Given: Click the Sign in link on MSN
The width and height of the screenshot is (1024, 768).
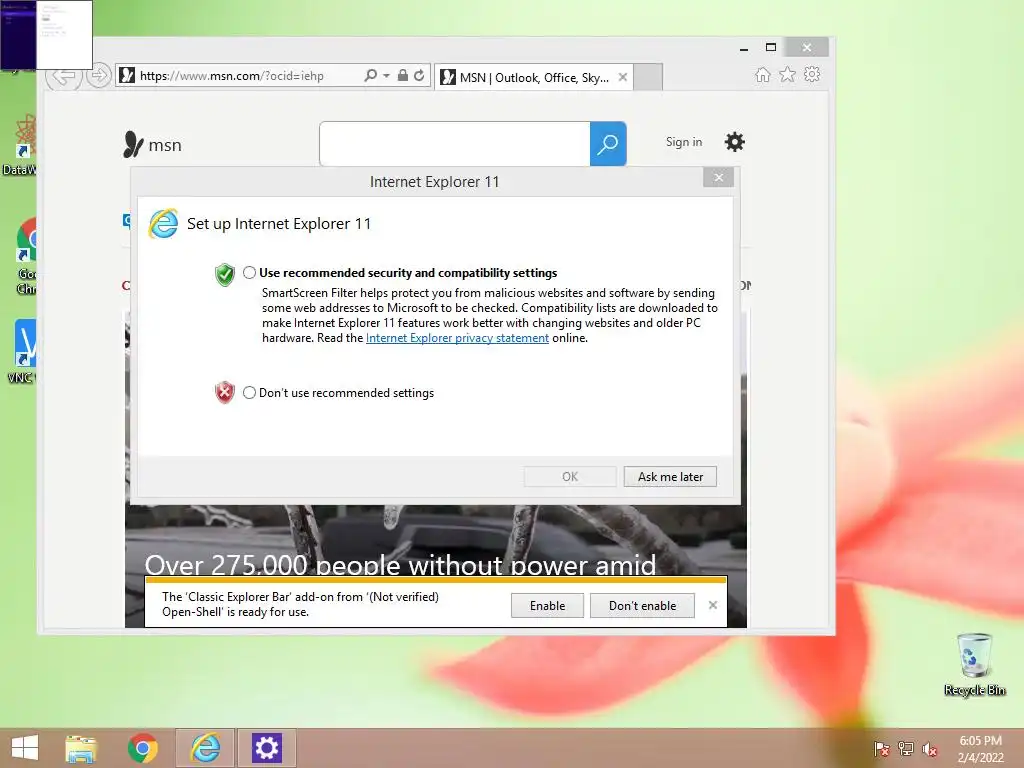Looking at the screenshot, I should 684,142.
